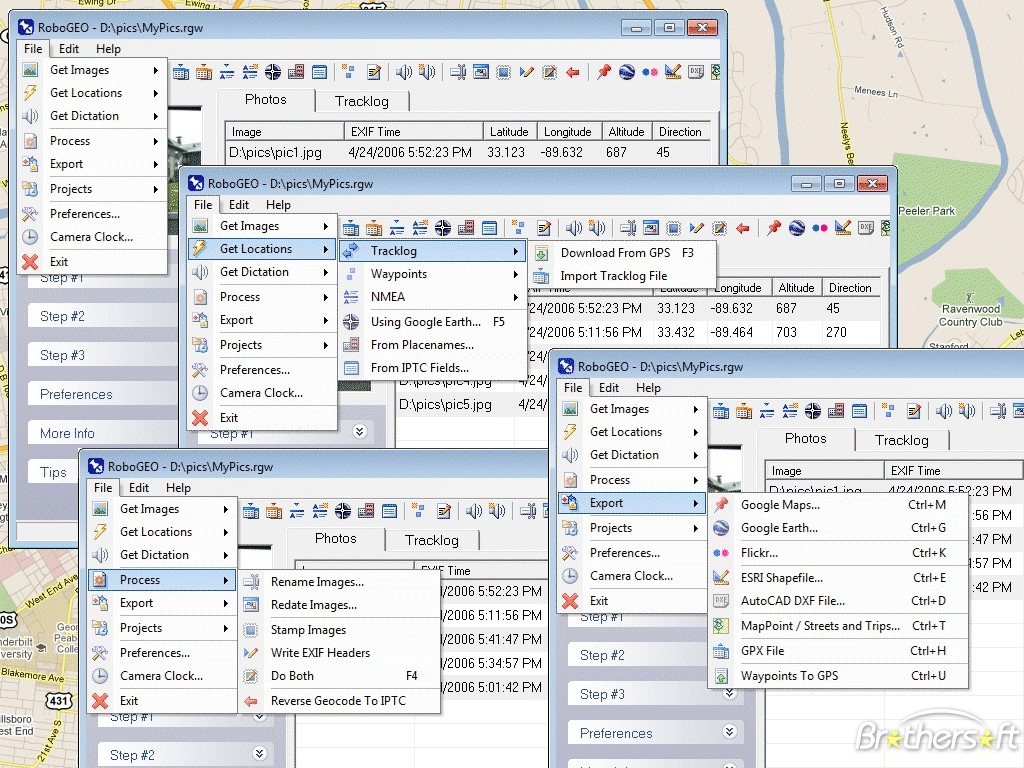
Task: Choose Download From GPS in Tracklog submenu
Action: point(623,253)
